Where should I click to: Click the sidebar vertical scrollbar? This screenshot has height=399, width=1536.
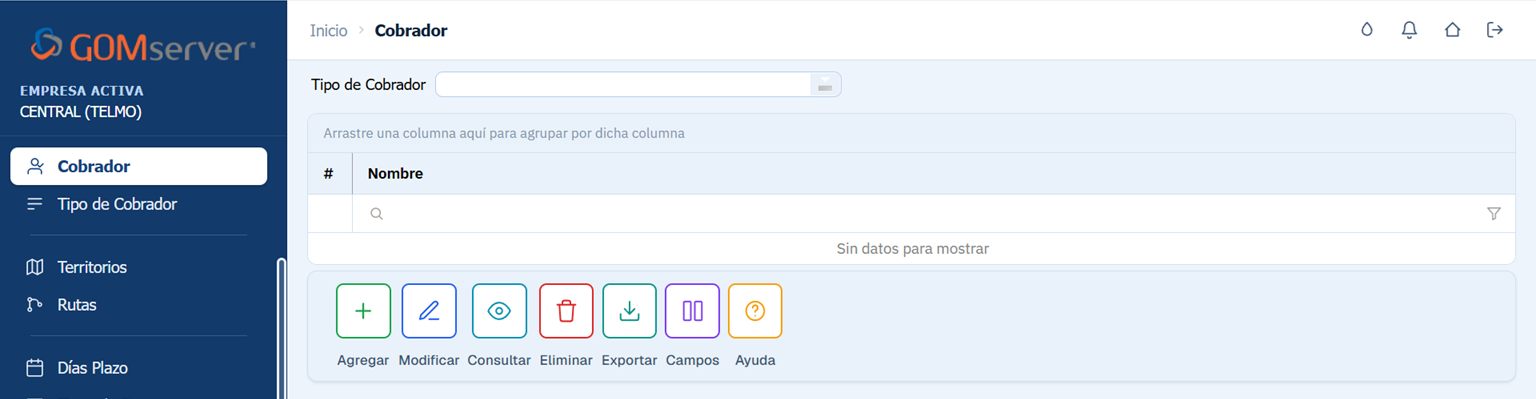(x=281, y=328)
